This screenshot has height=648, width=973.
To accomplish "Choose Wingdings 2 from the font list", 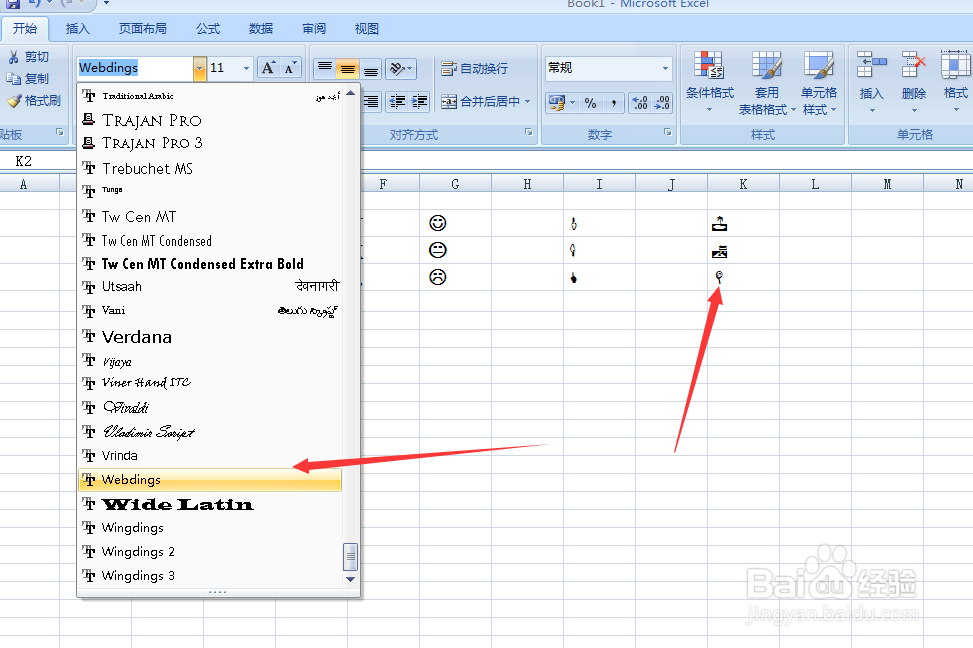I will point(210,552).
